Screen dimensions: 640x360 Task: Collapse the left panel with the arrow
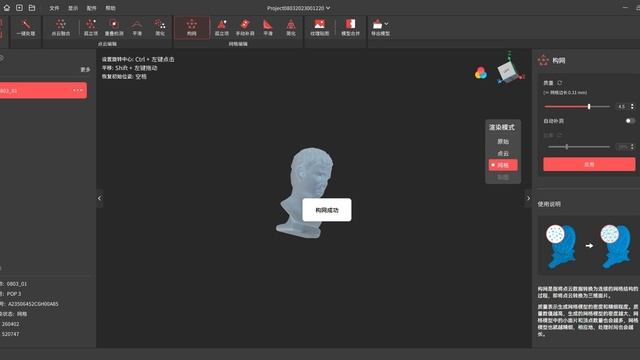100,198
